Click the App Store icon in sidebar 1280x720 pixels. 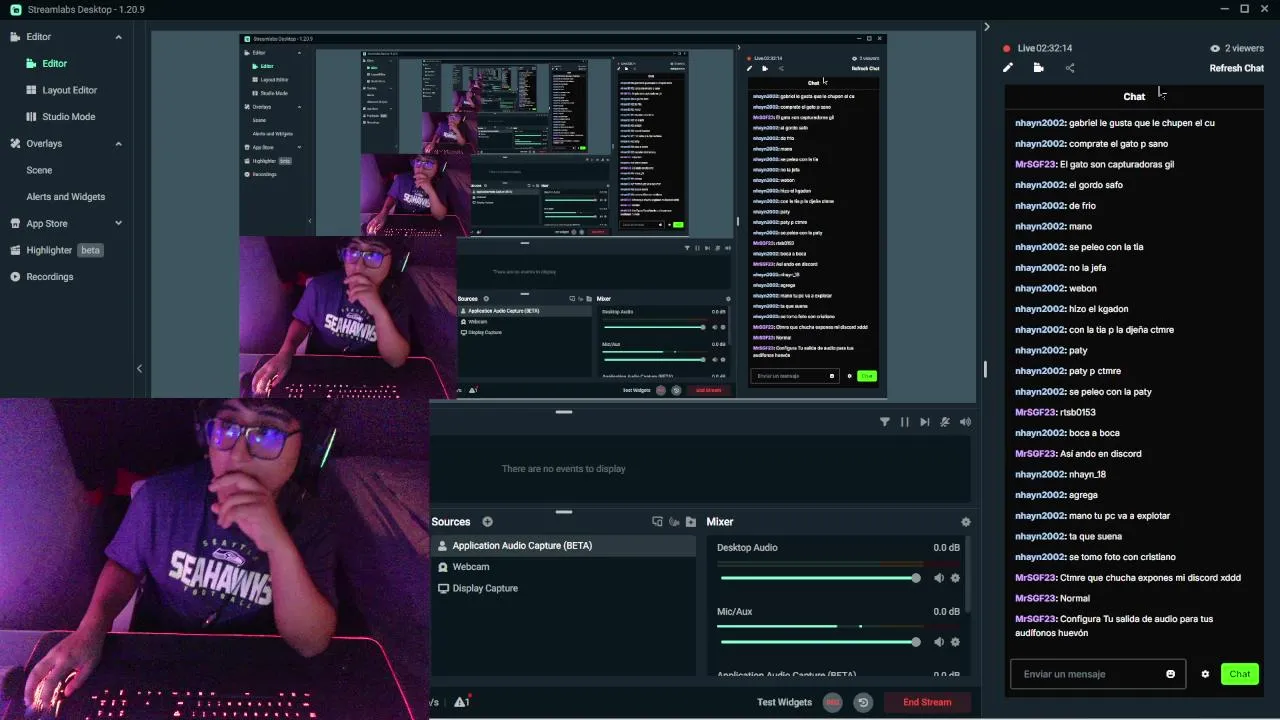pyautogui.click(x=15, y=224)
